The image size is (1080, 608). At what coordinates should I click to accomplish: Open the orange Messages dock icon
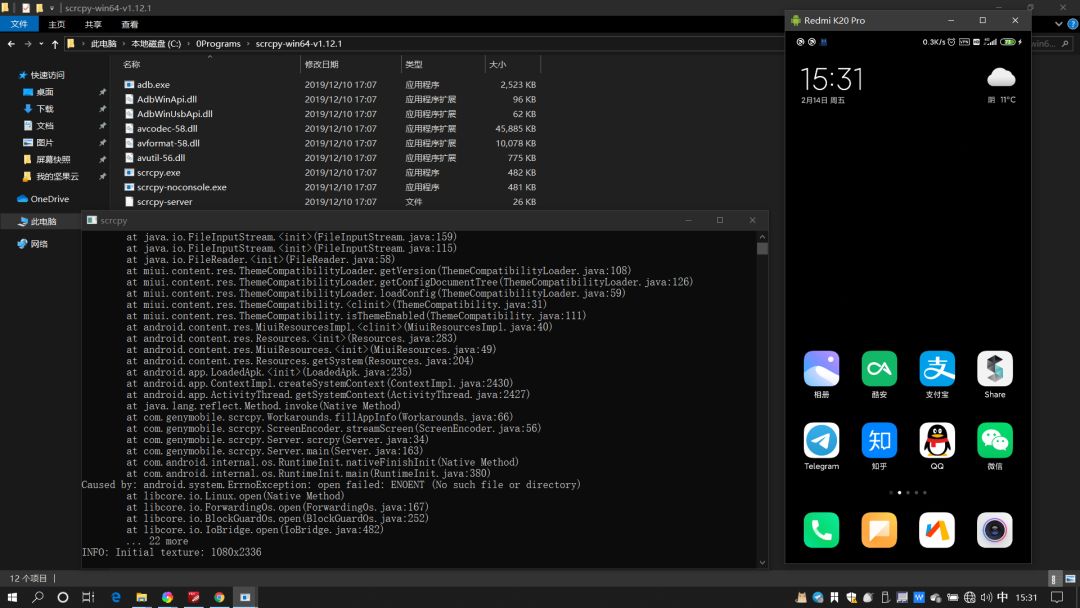[879, 530]
